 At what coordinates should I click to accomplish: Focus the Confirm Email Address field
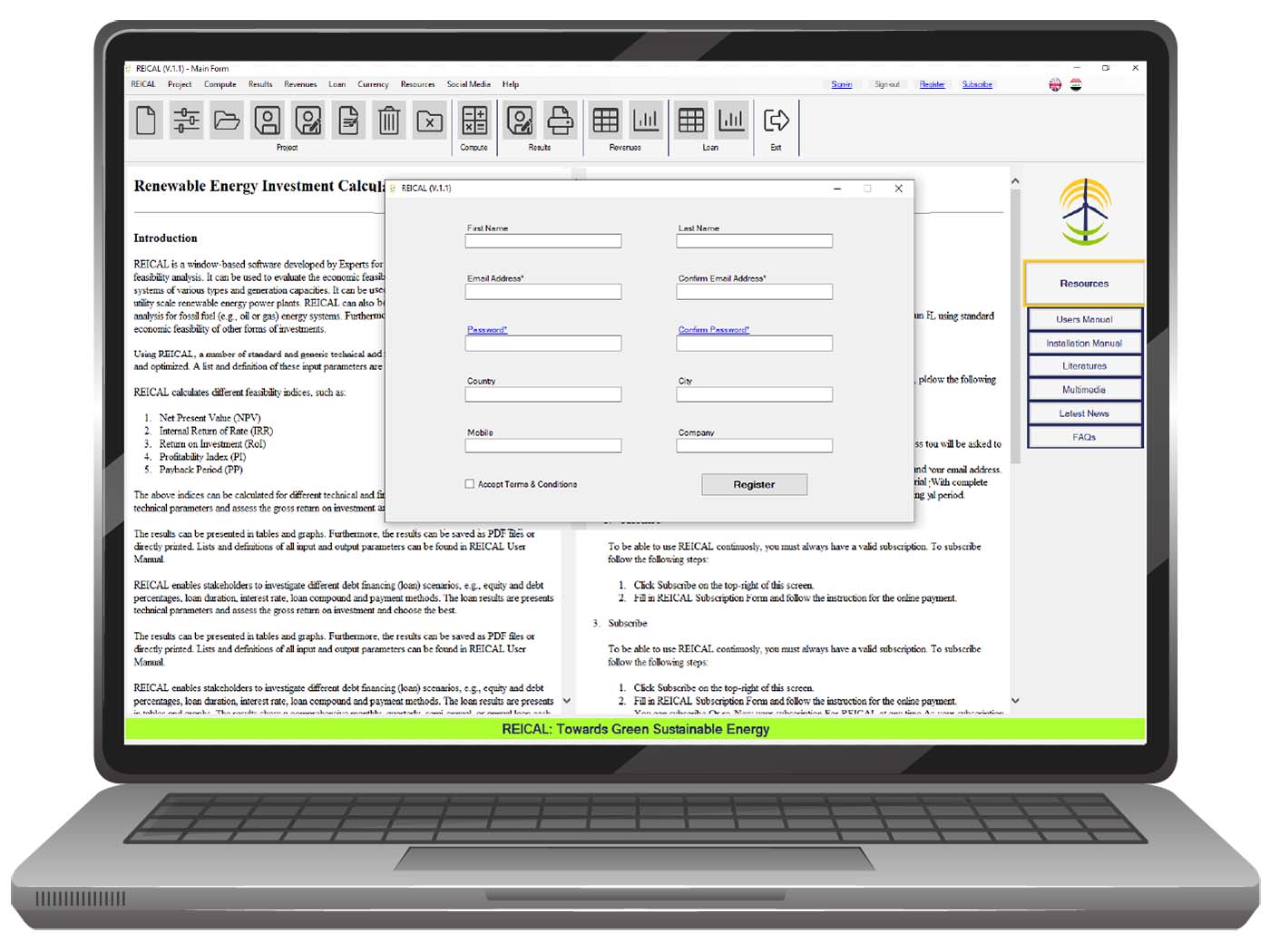pyautogui.click(x=754, y=292)
